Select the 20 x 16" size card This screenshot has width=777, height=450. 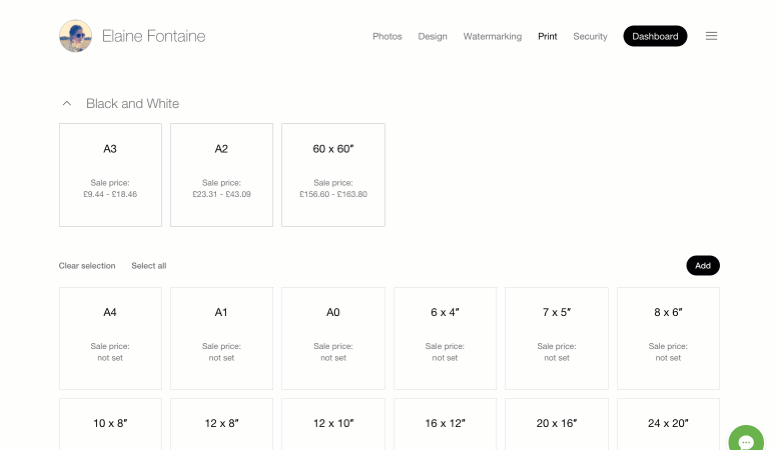pyautogui.click(x=556, y=424)
